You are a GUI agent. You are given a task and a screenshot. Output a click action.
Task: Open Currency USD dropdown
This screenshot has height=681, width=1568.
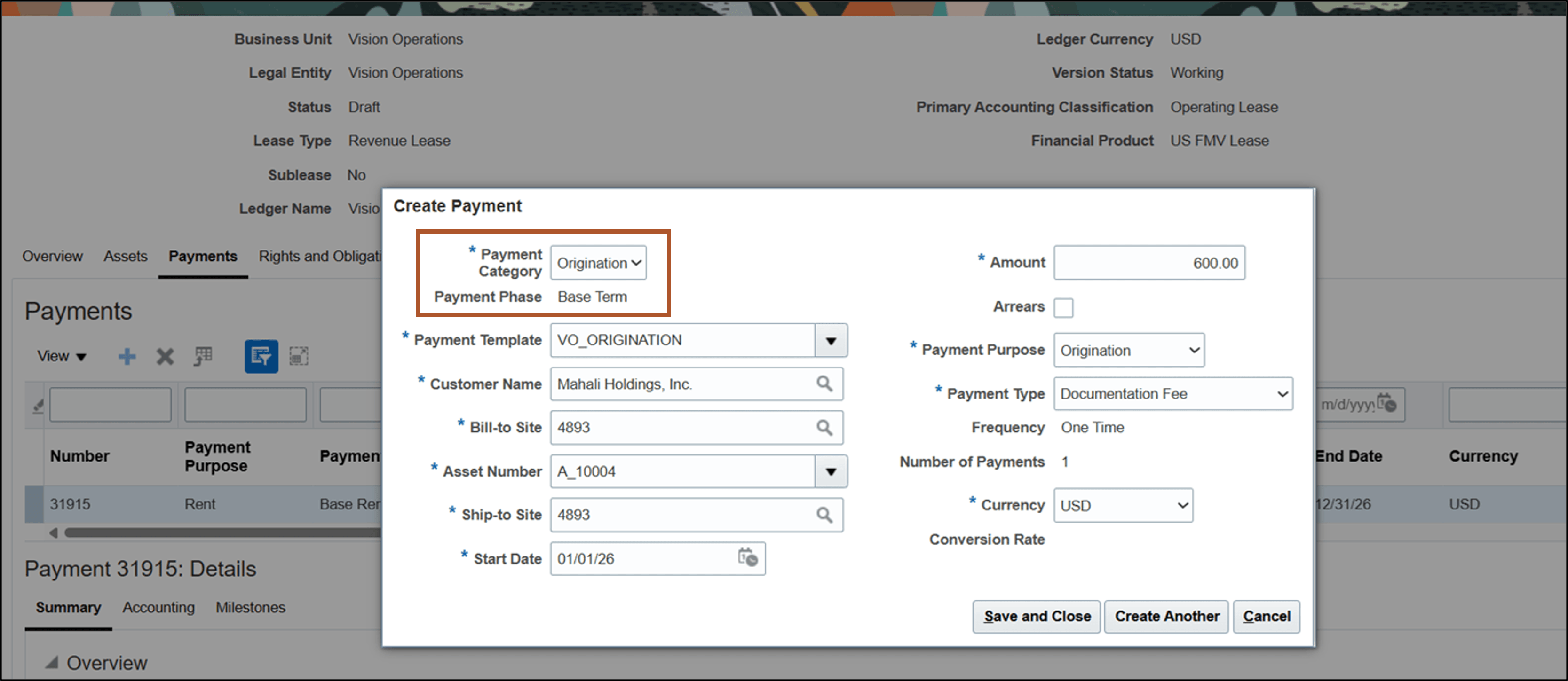point(1123,505)
